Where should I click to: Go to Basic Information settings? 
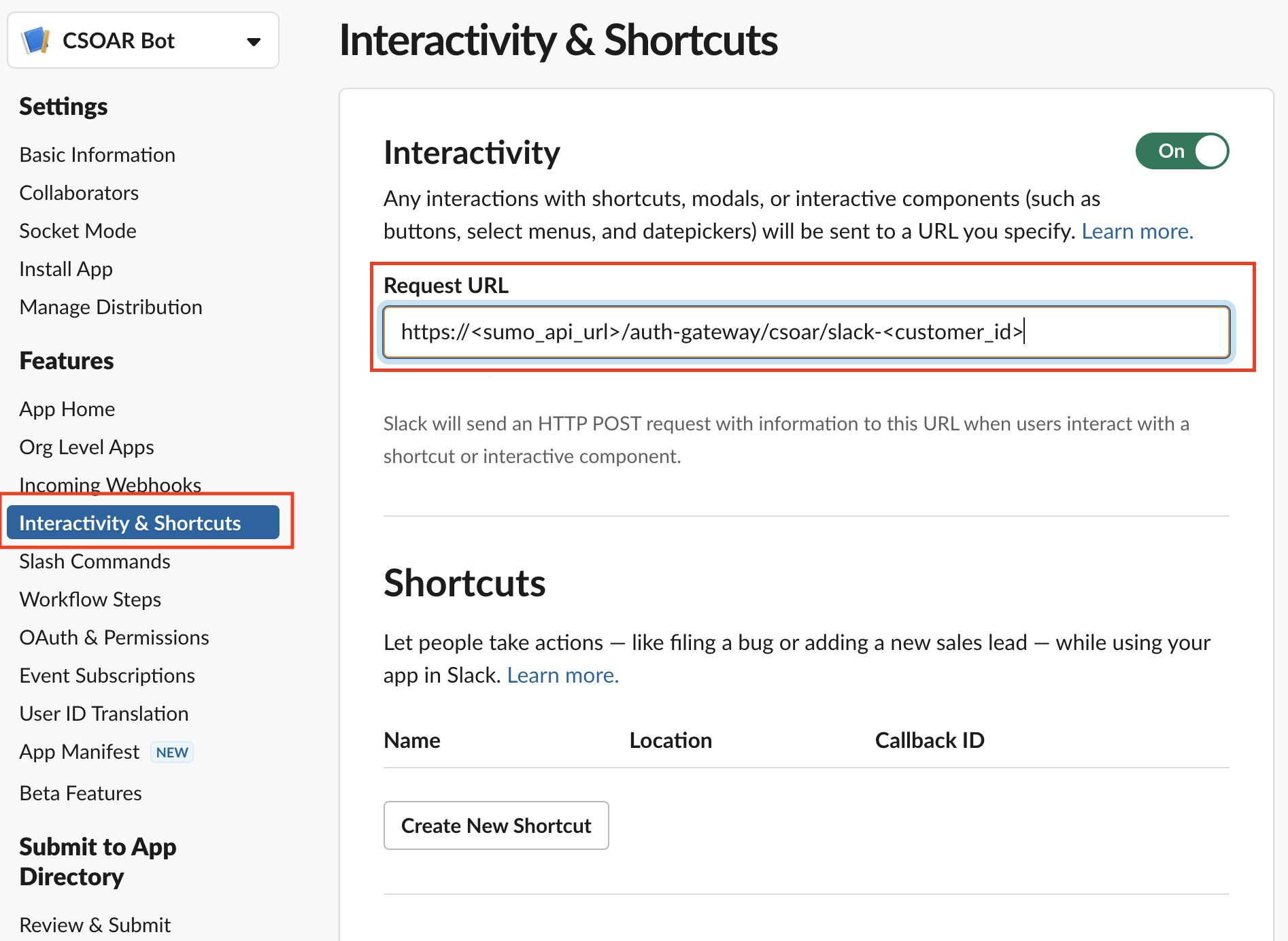tap(97, 155)
